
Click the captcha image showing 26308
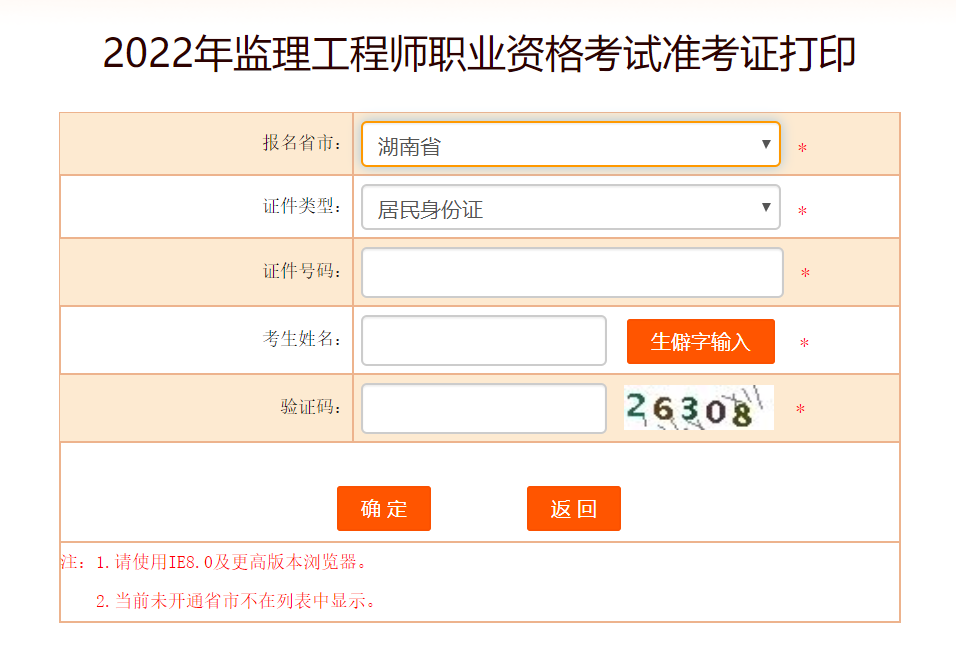point(697,406)
